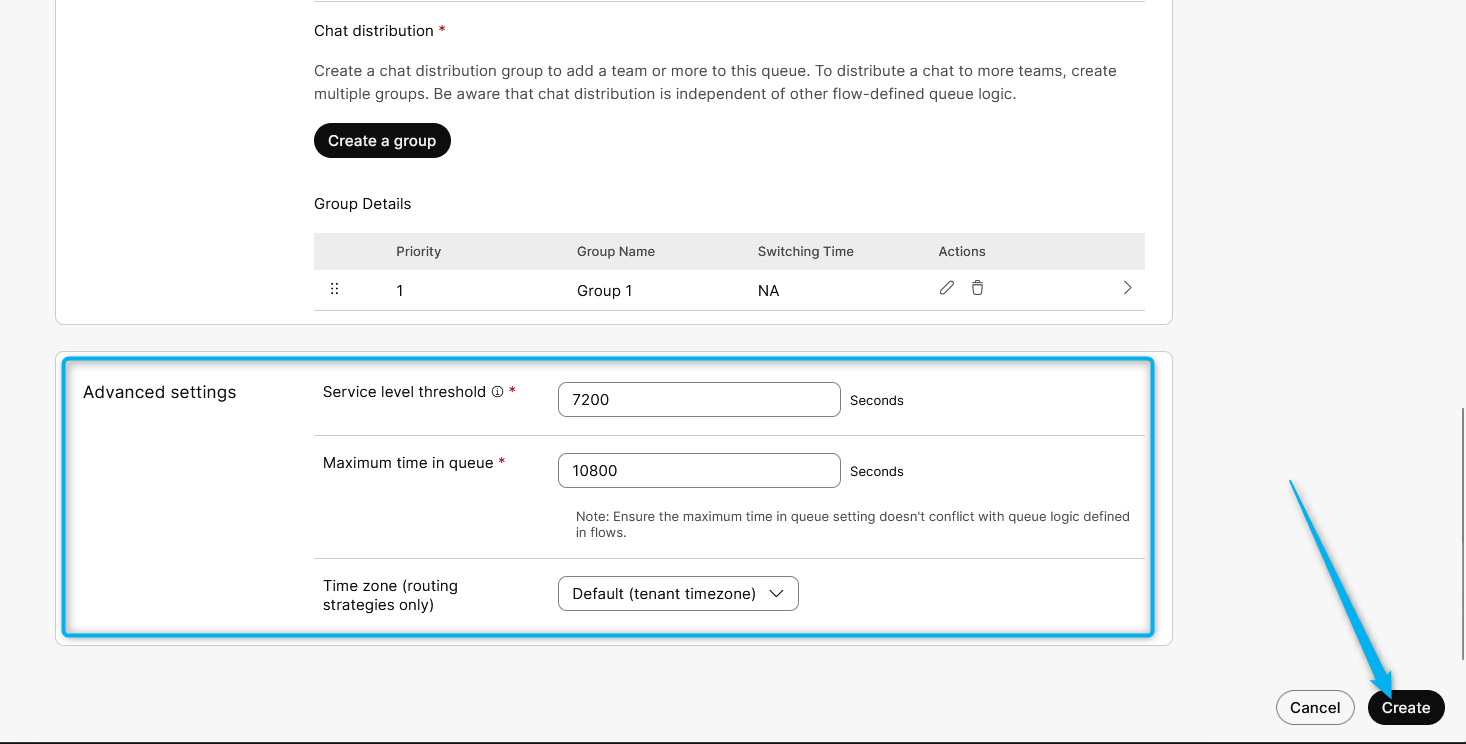Click the Advanced settings section heading
1466x744 pixels.
point(160,392)
